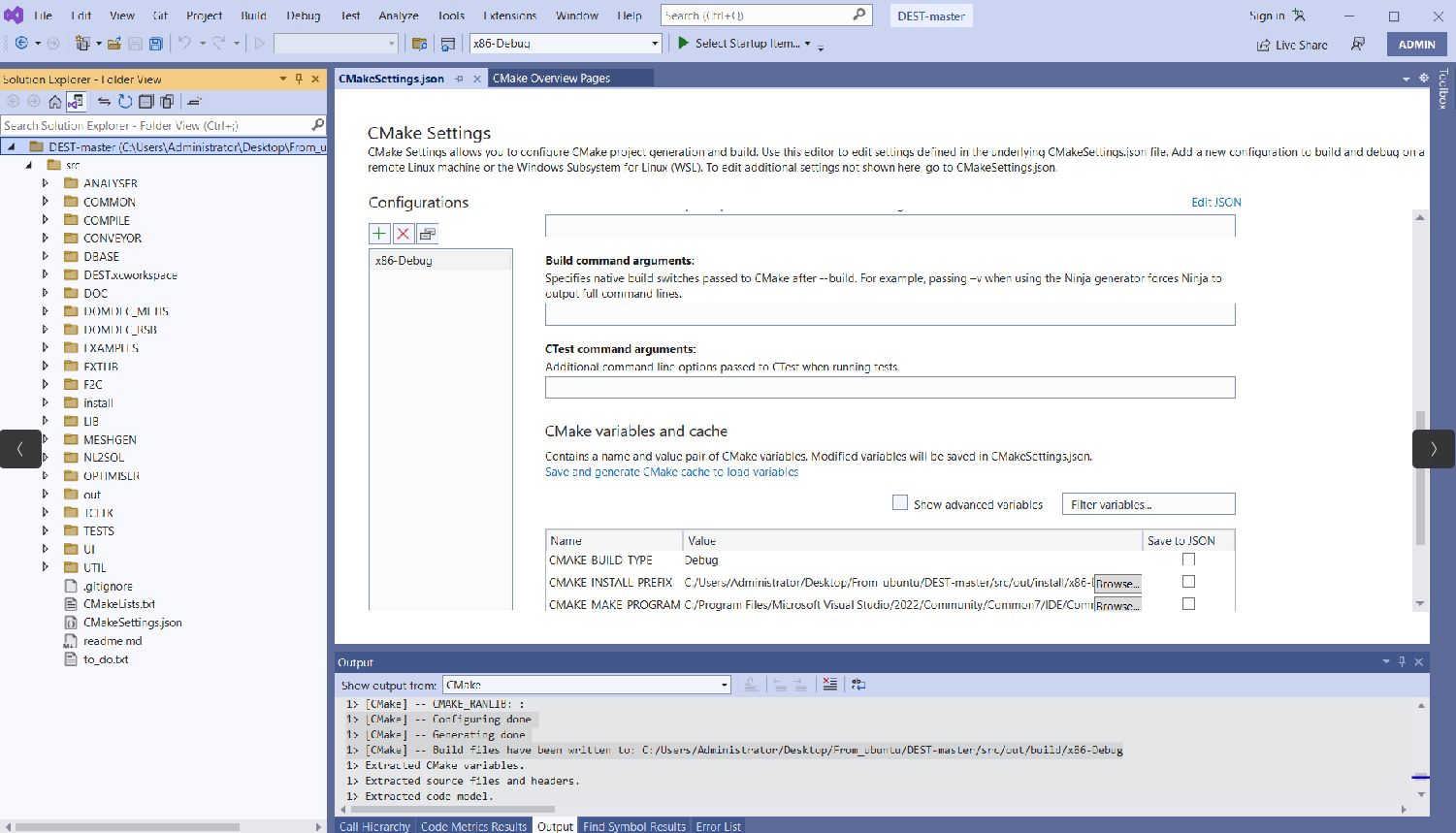Select CMakeLists.txt in Solution Explorer
This screenshot has height=833, width=1456.
[119, 604]
